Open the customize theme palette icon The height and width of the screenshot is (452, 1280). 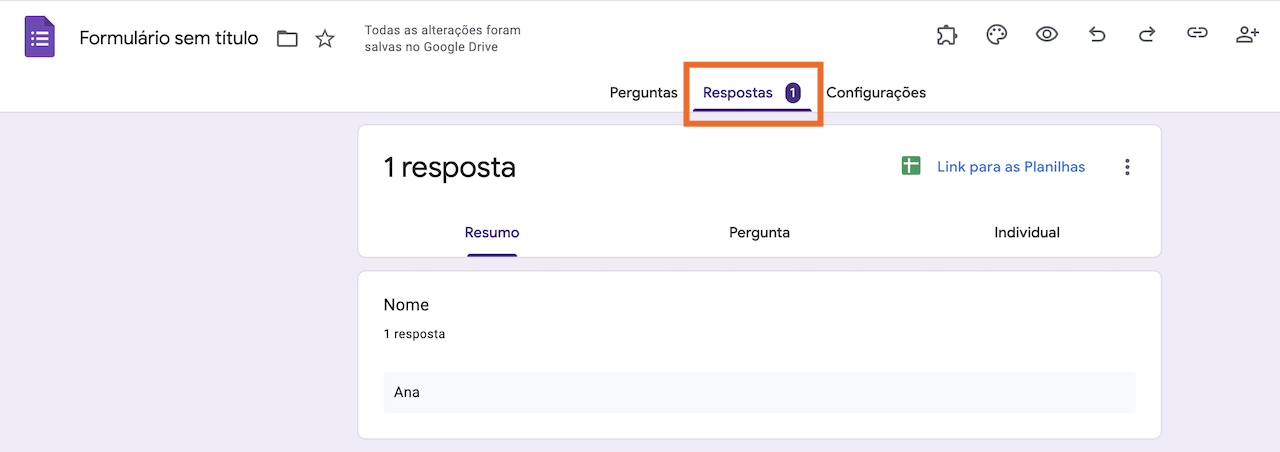[996, 35]
